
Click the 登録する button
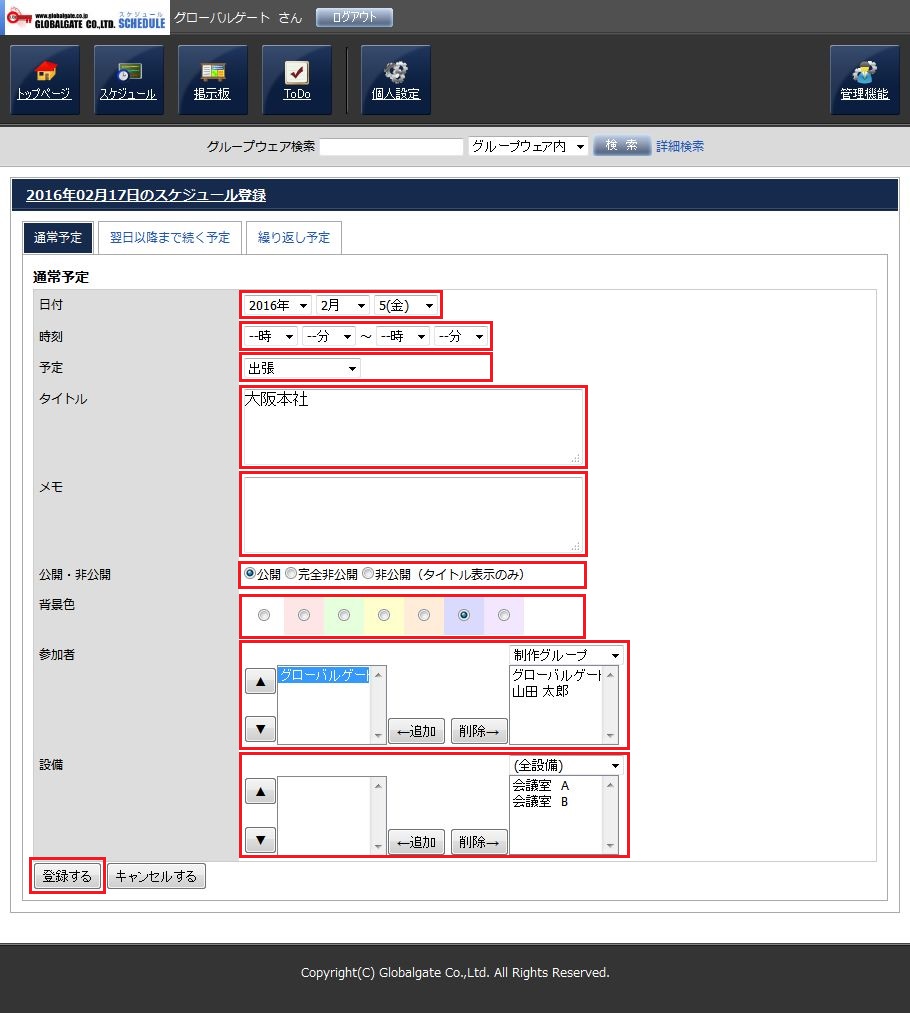[67, 876]
